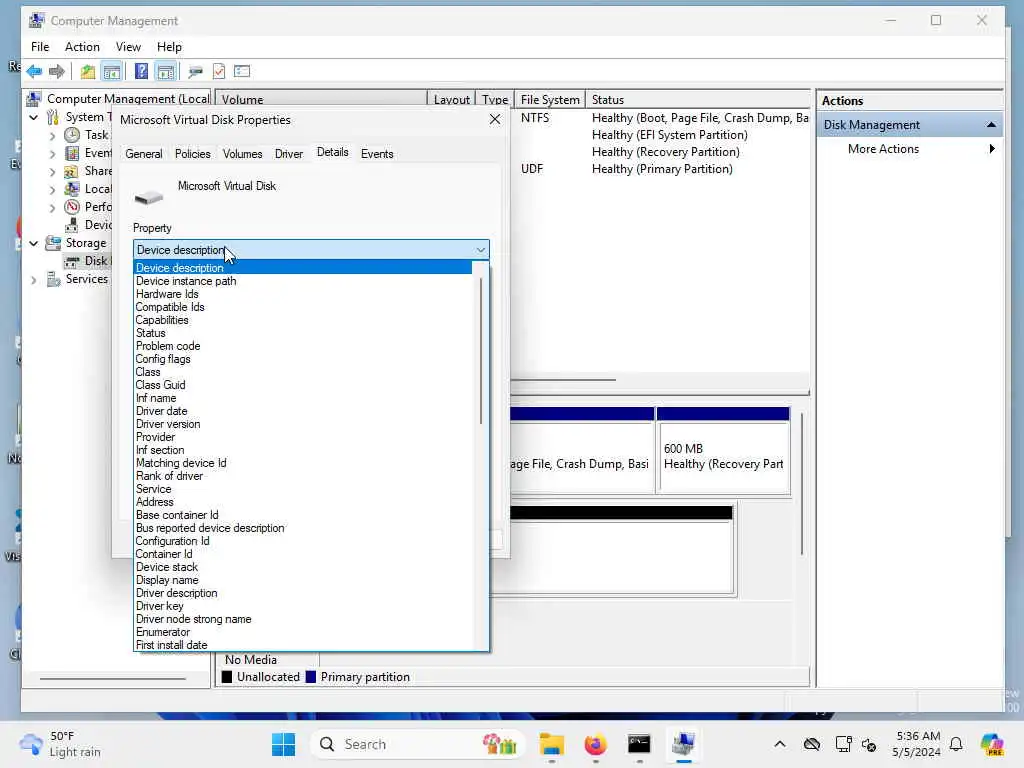
Task: Select the Performance tree icon
Action: (72, 207)
